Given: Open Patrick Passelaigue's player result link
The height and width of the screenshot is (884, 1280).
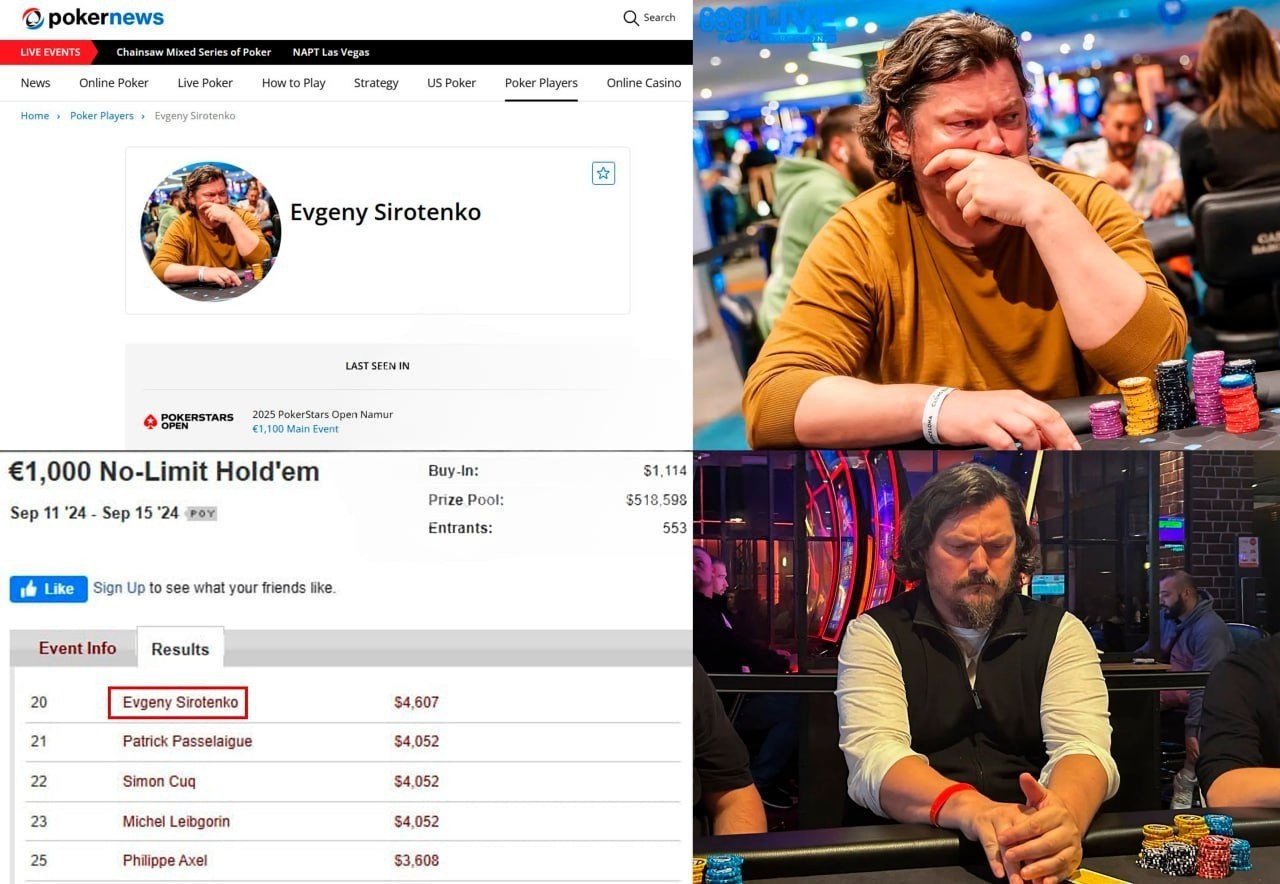Looking at the screenshot, I should [x=187, y=741].
